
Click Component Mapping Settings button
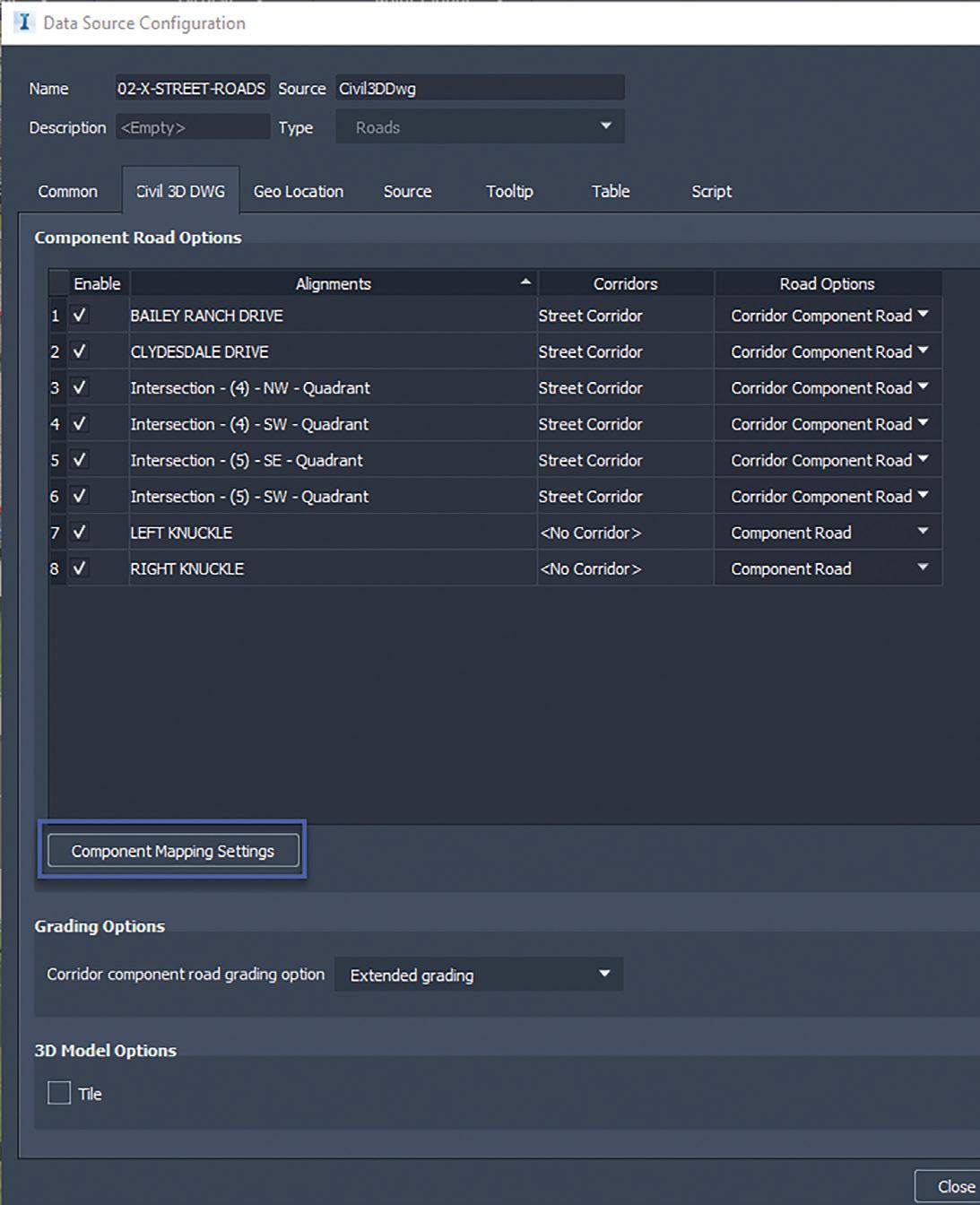coord(173,851)
